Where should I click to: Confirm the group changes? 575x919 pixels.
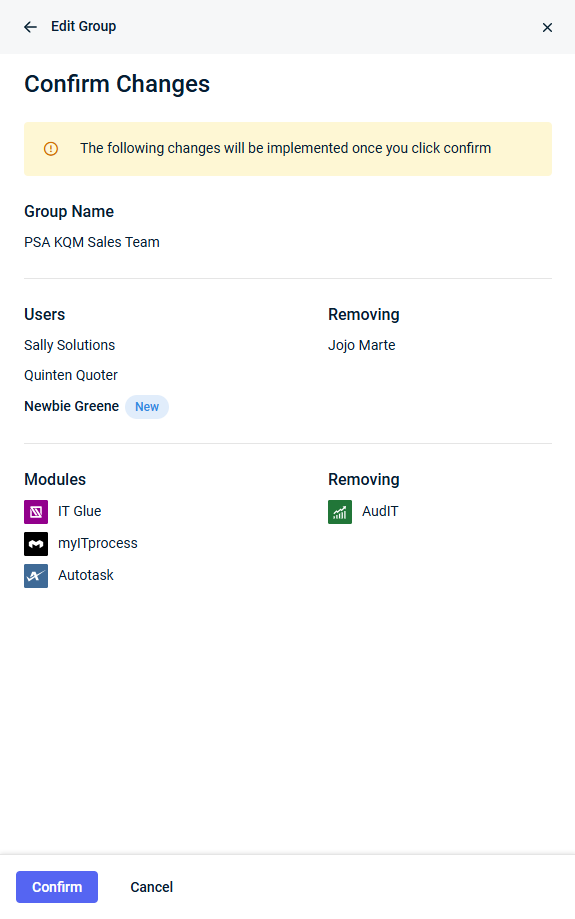click(x=57, y=887)
